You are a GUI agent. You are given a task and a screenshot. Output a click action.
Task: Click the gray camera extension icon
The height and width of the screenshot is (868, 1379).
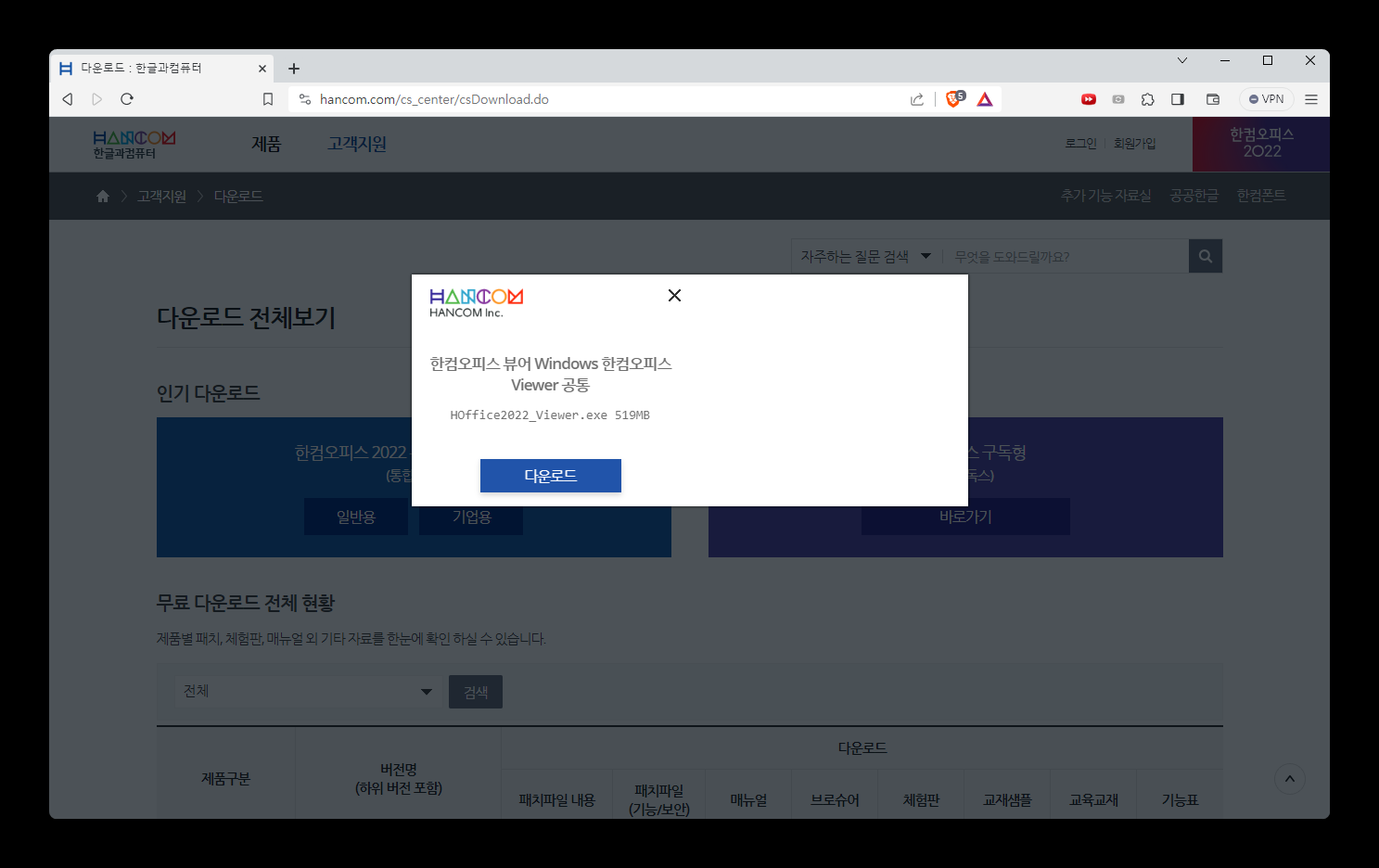[1118, 99]
